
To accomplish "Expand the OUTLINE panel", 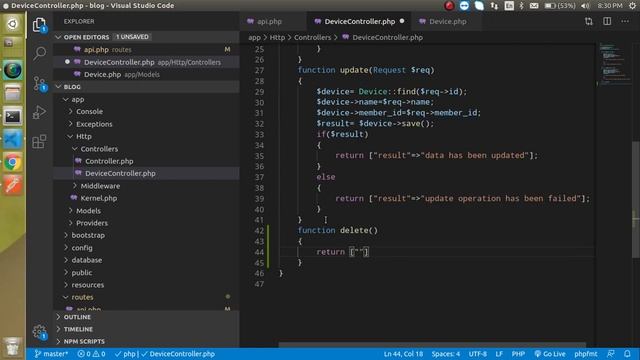I will (147, 317).
